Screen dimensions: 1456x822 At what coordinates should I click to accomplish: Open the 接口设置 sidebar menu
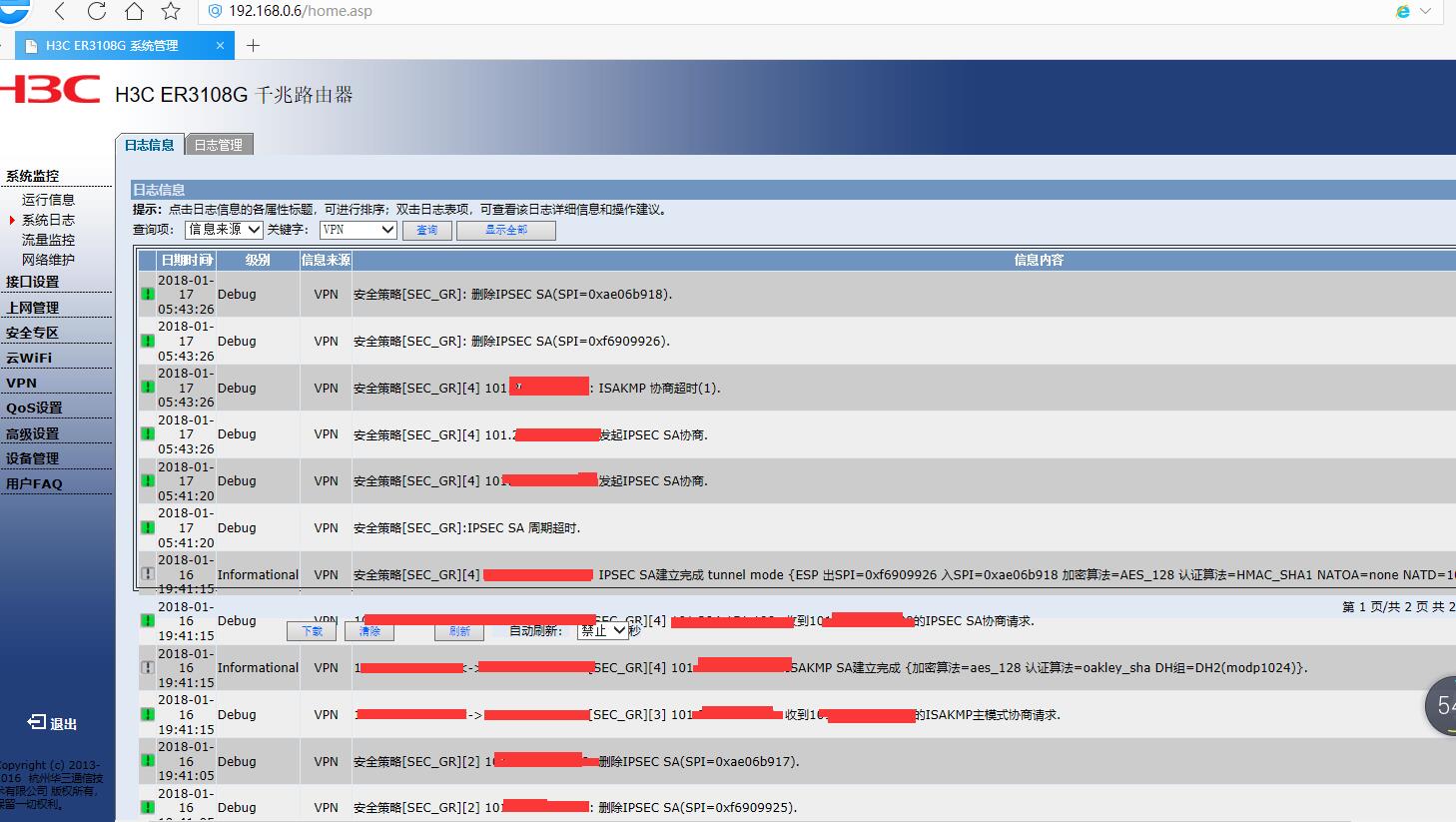33,282
